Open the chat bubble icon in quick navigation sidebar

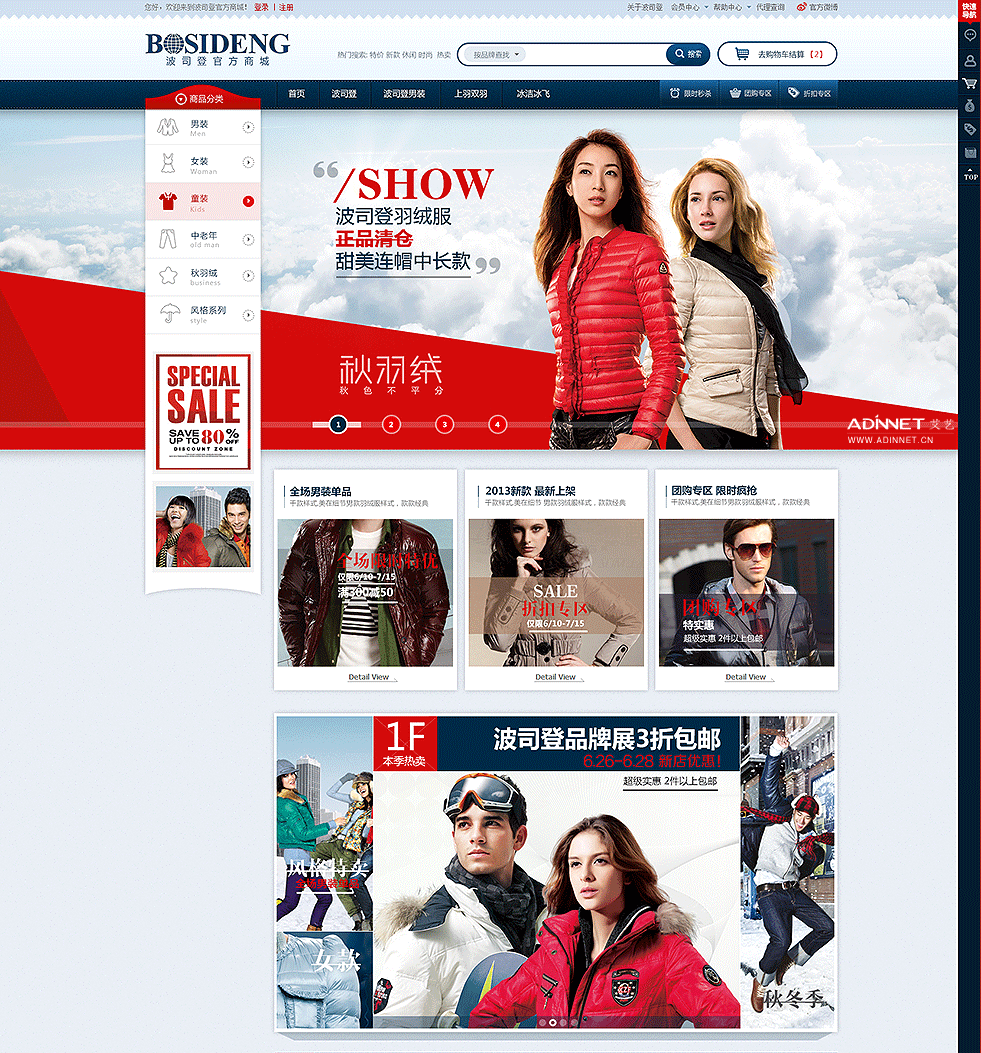click(x=970, y=35)
